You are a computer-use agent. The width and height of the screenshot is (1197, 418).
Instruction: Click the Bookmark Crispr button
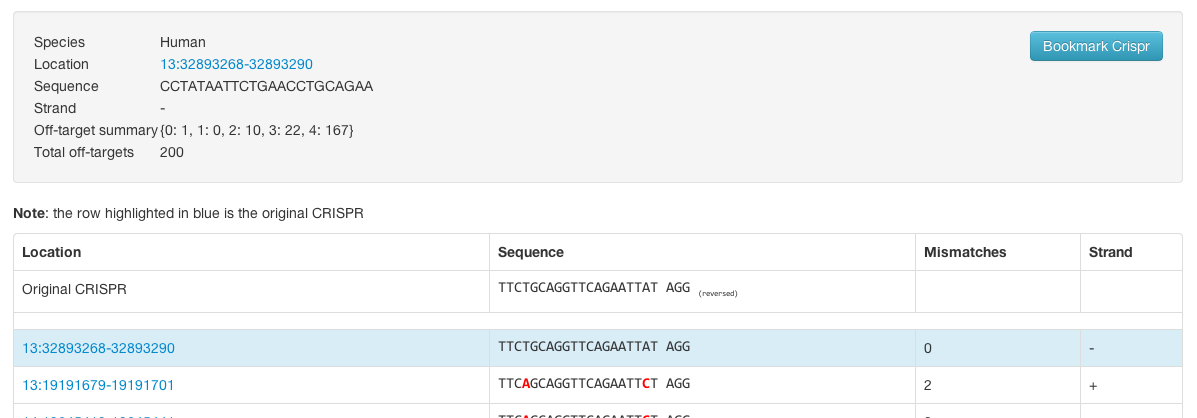(1095, 46)
